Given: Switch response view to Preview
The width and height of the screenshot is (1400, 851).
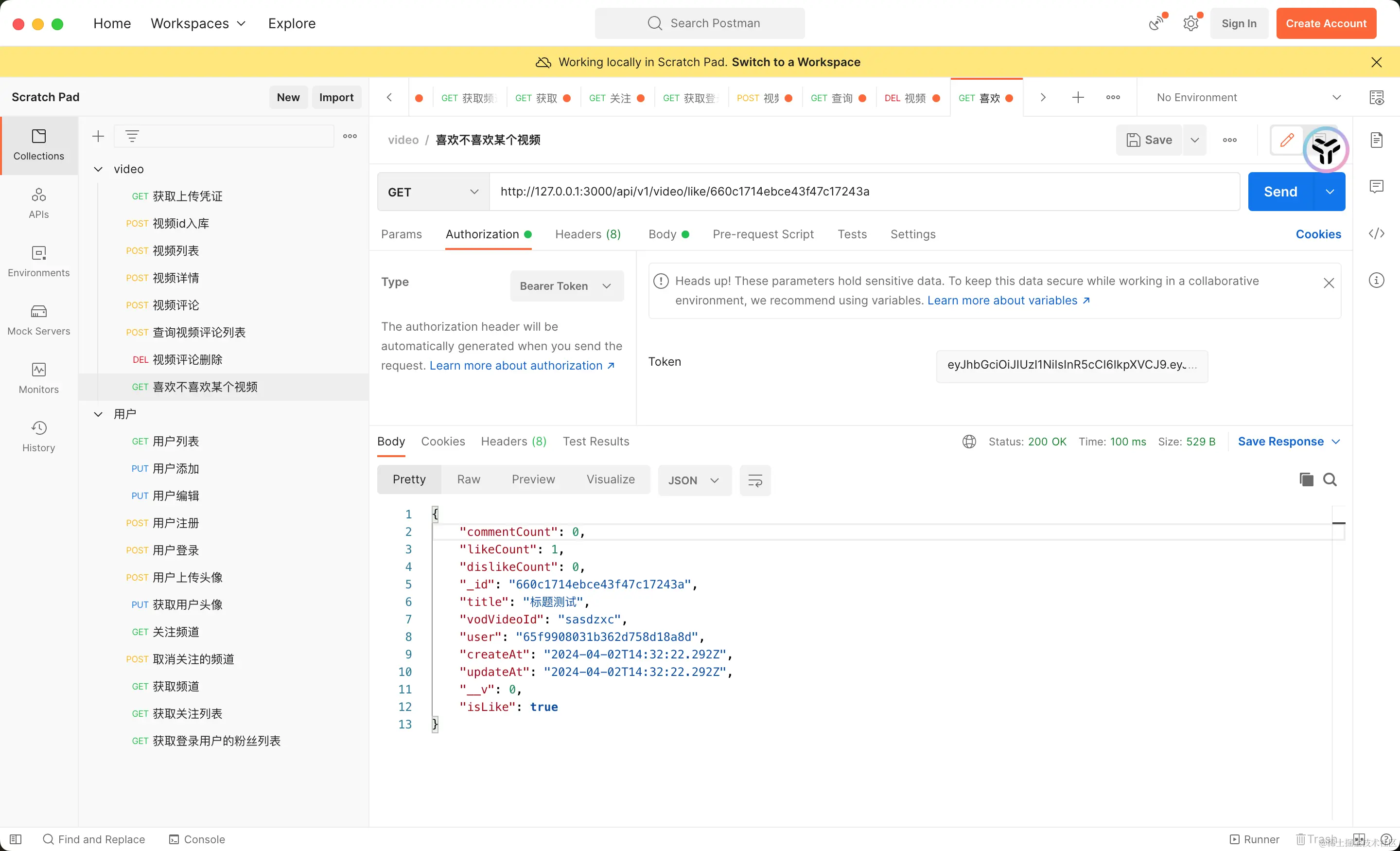Looking at the screenshot, I should pos(533,479).
